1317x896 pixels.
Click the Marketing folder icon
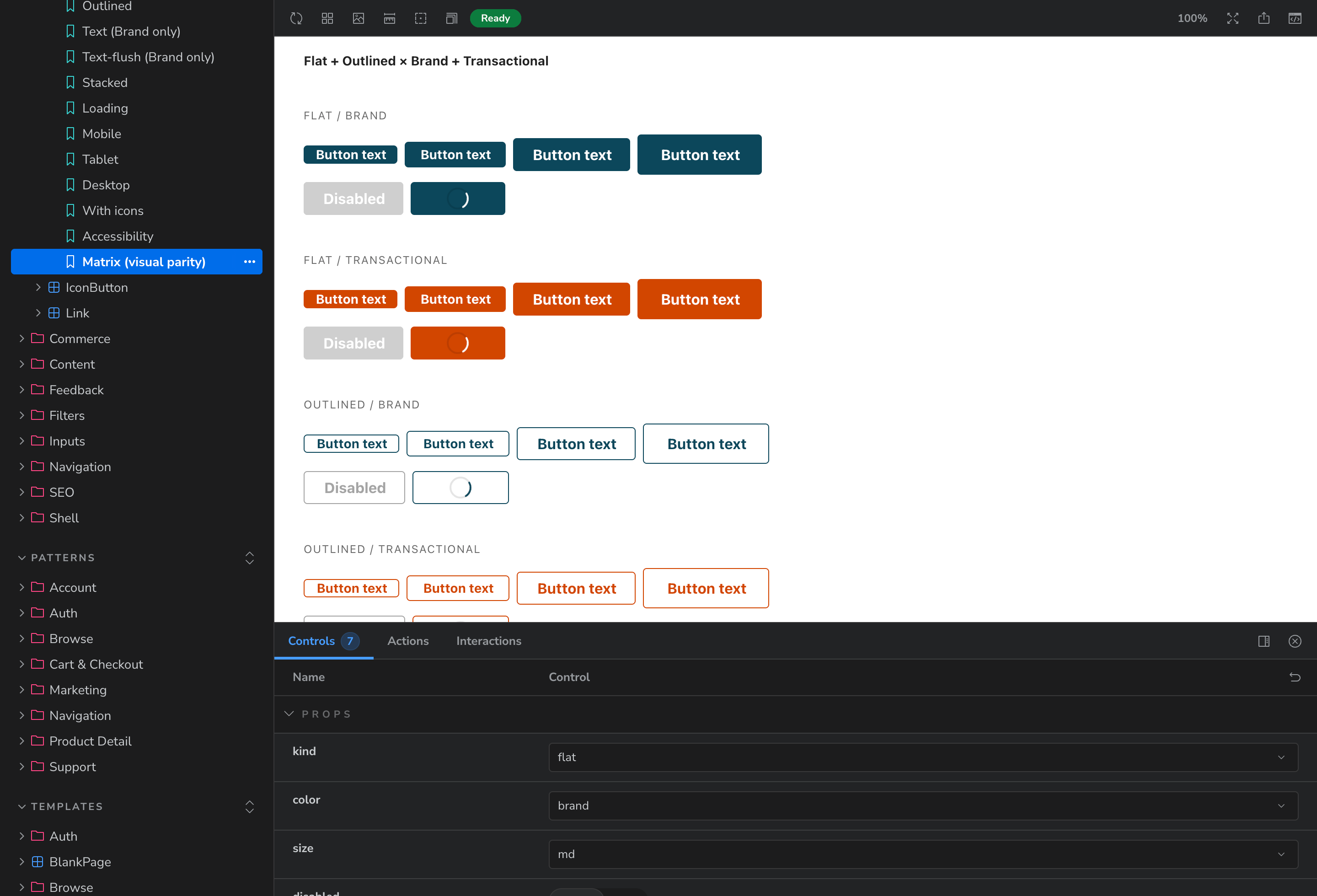(x=37, y=690)
